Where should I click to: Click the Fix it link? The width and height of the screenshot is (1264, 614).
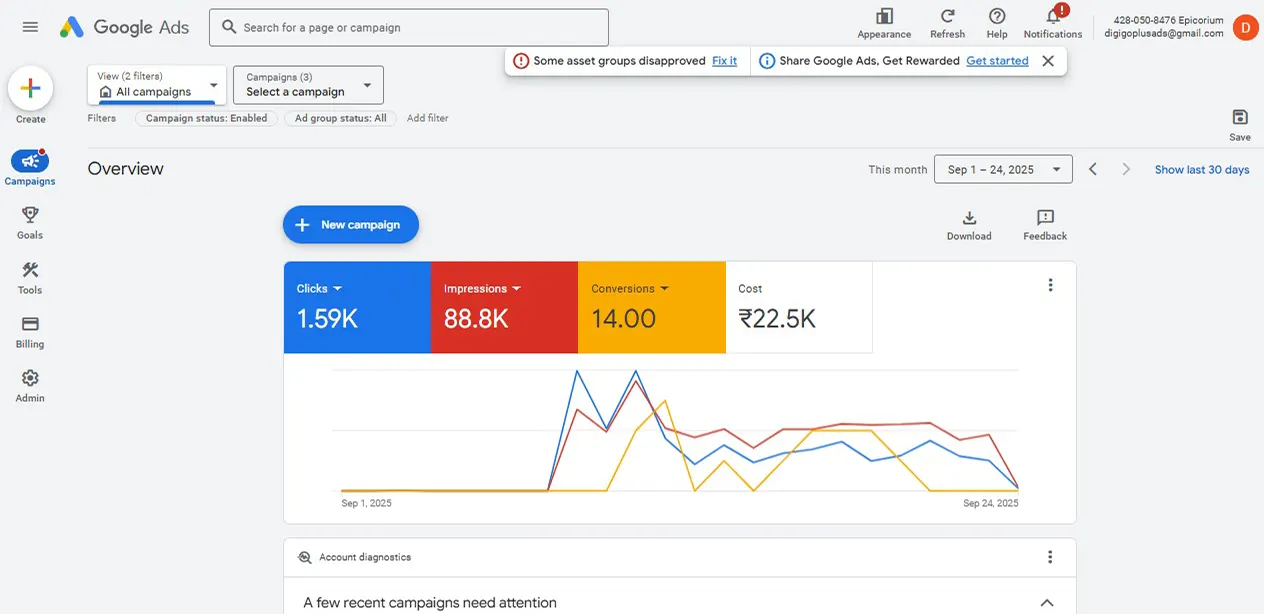(724, 61)
